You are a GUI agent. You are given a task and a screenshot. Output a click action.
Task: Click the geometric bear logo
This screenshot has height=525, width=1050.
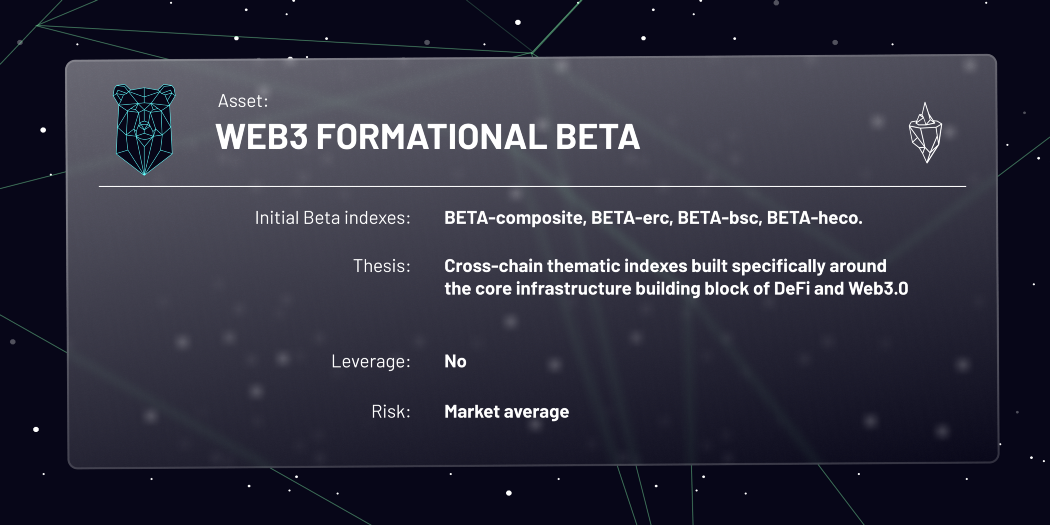(x=144, y=130)
